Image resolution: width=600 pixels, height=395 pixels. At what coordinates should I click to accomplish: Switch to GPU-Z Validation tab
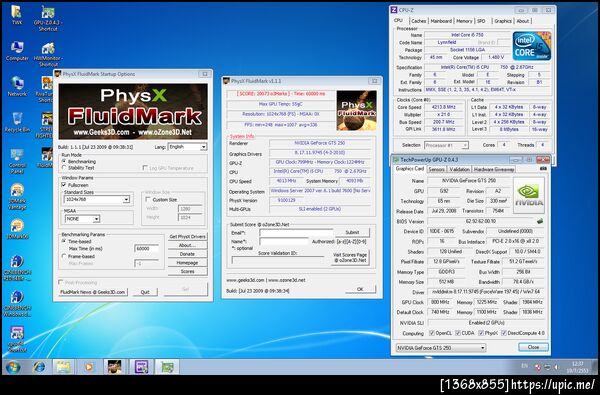coord(459,169)
